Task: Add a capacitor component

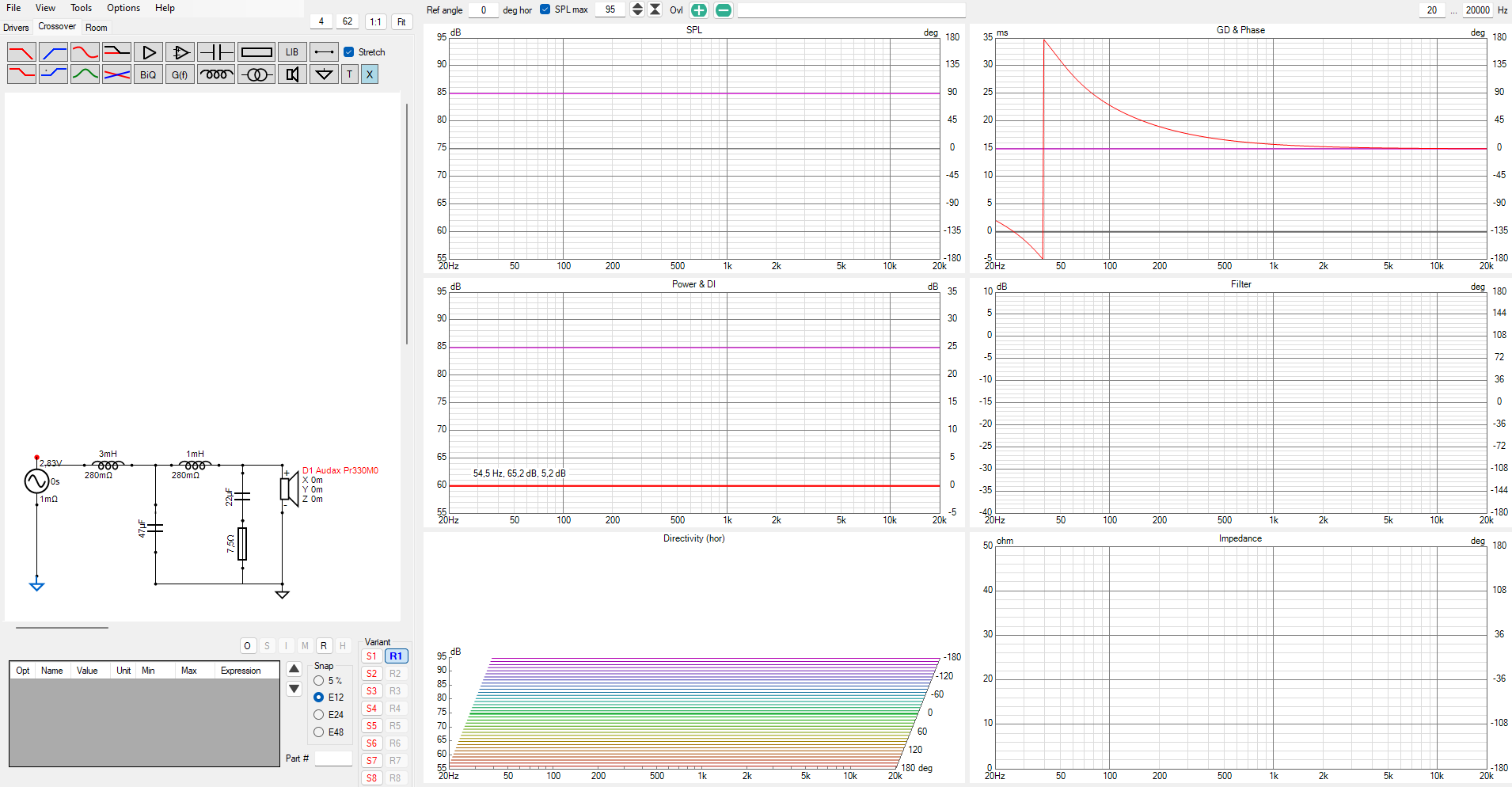Action: pos(215,52)
